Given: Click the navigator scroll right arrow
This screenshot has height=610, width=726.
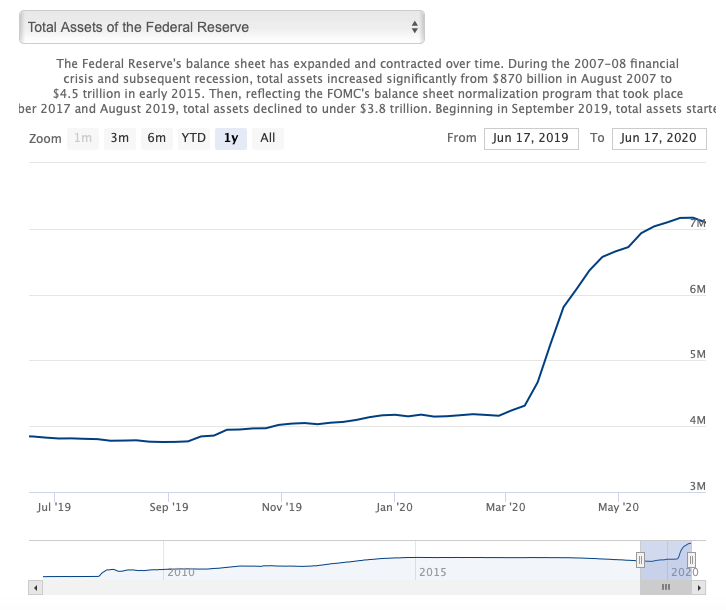Looking at the screenshot, I should click(699, 588).
